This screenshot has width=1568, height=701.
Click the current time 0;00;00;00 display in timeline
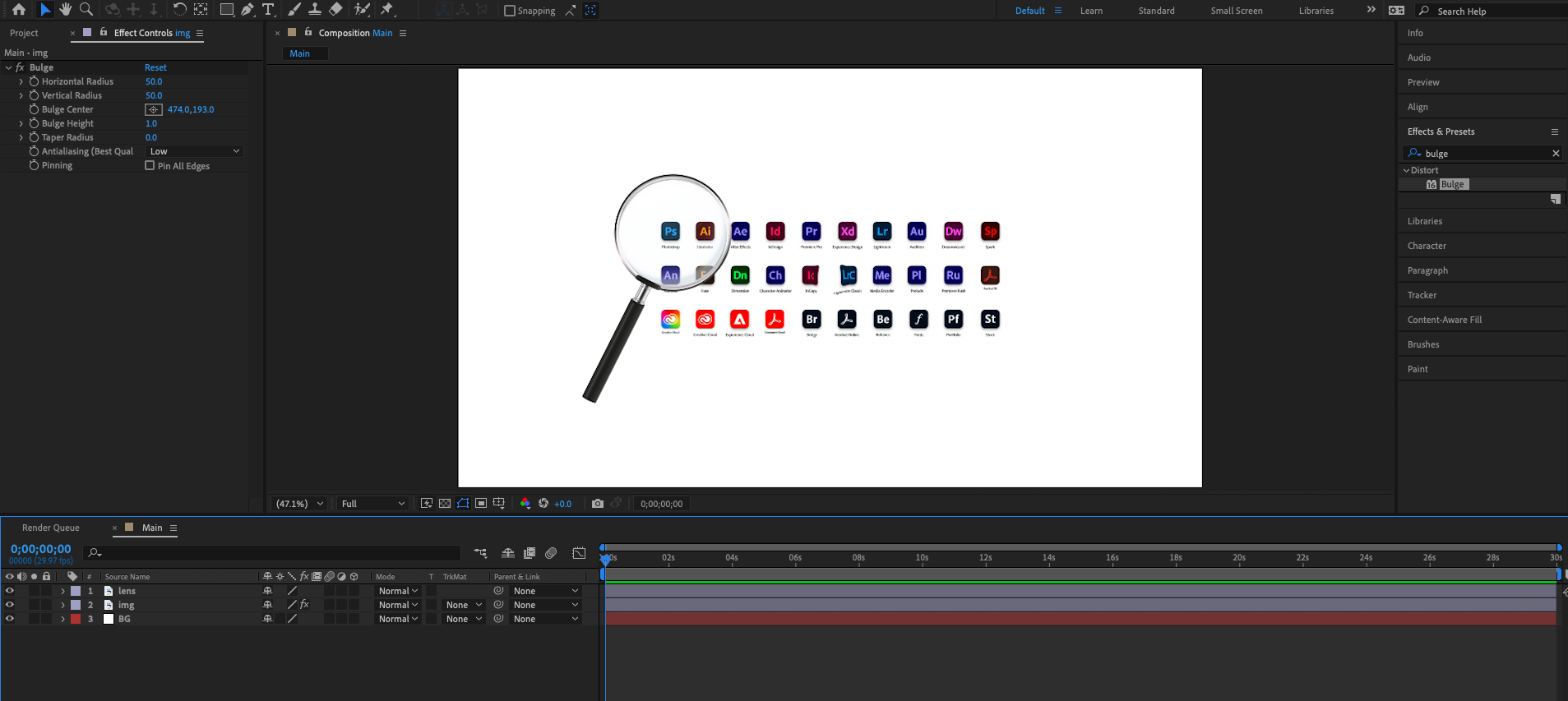pos(41,549)
